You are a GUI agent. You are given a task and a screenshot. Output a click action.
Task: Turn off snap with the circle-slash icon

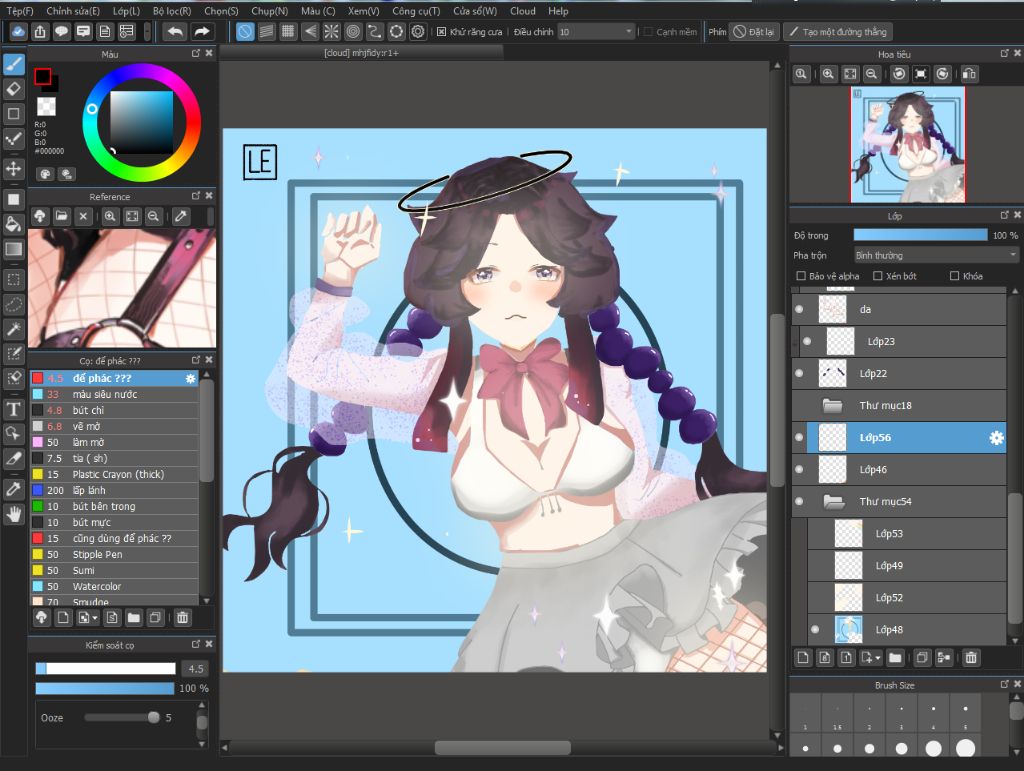[x=244, y=31]
